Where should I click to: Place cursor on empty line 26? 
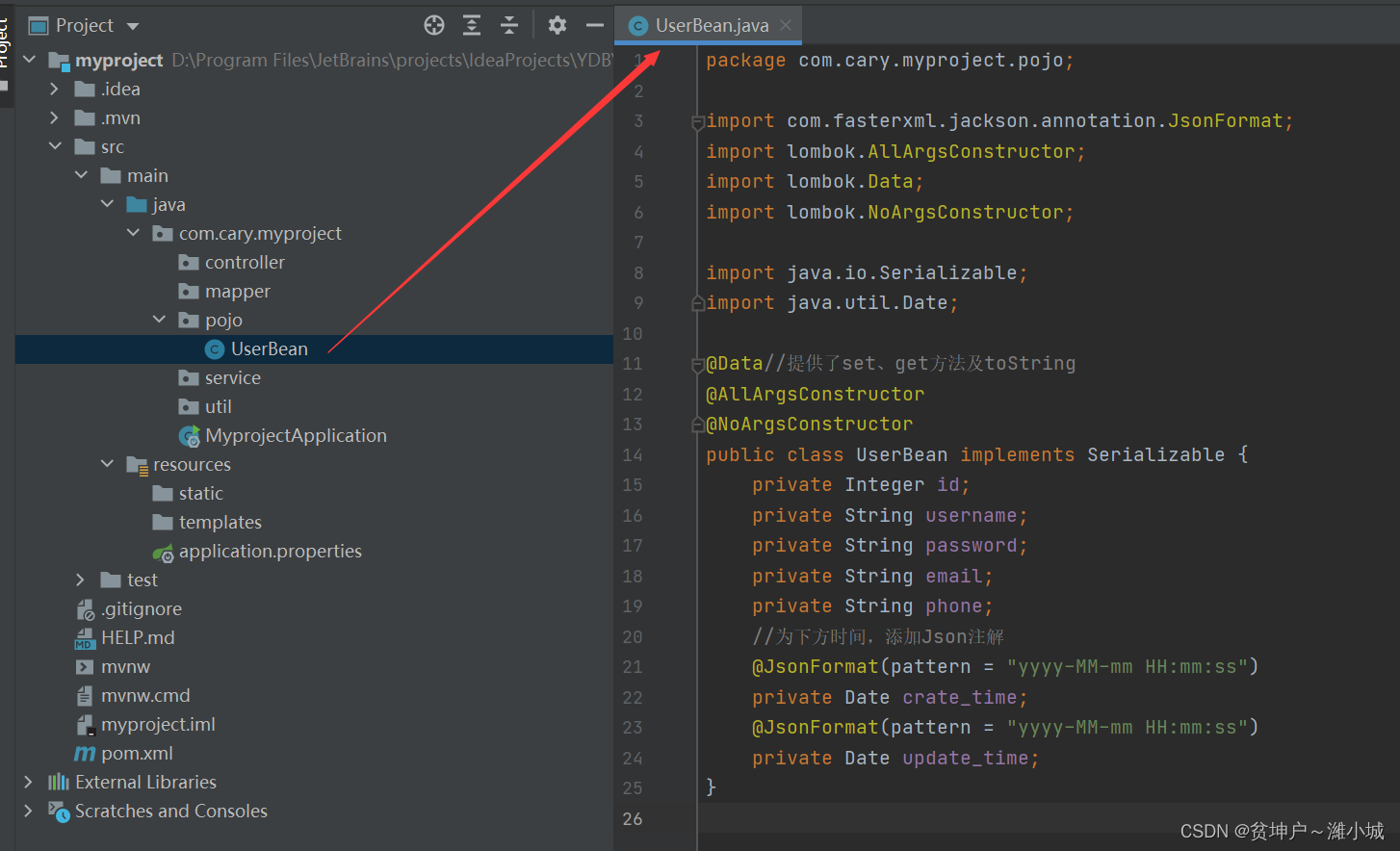click(x=1048, y=819)
